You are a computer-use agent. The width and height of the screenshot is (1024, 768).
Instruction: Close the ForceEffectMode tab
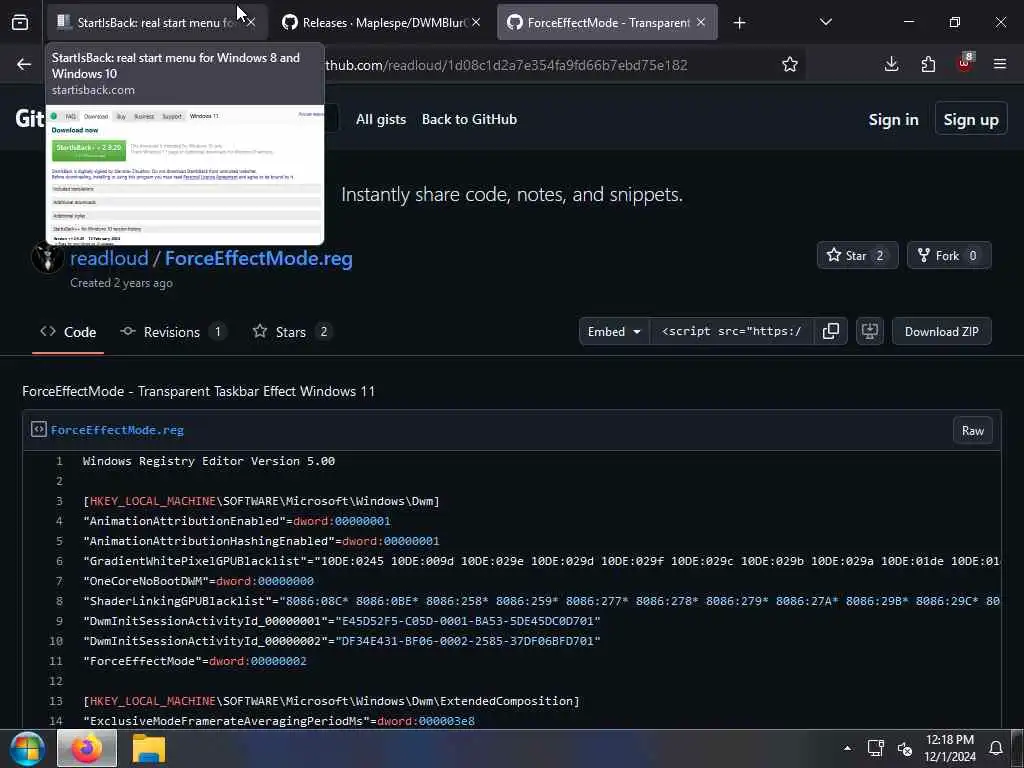coord(701,22)
